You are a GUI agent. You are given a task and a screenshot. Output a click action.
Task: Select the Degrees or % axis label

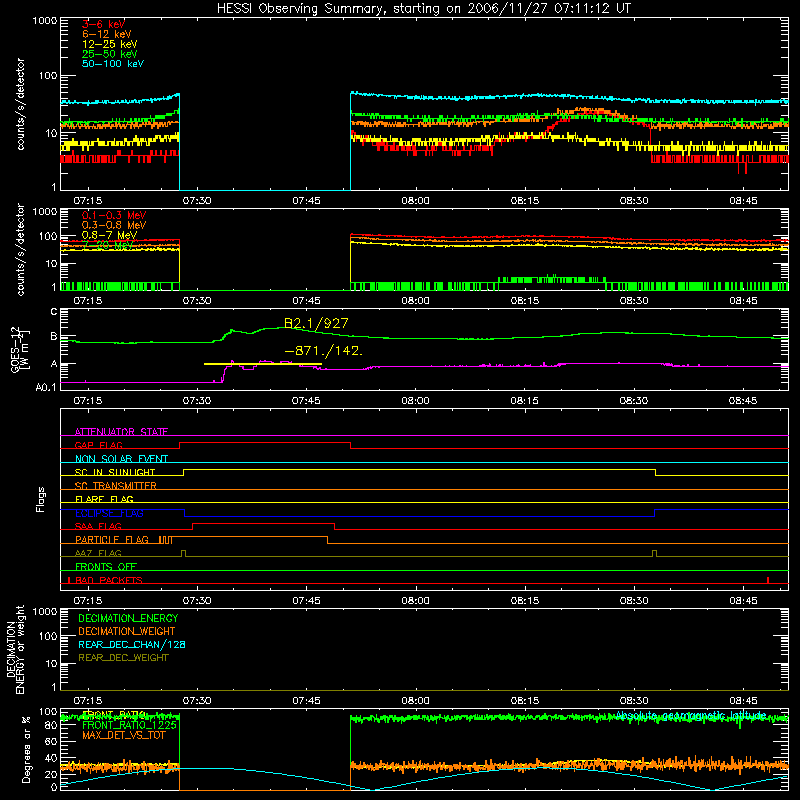[26, 749]
